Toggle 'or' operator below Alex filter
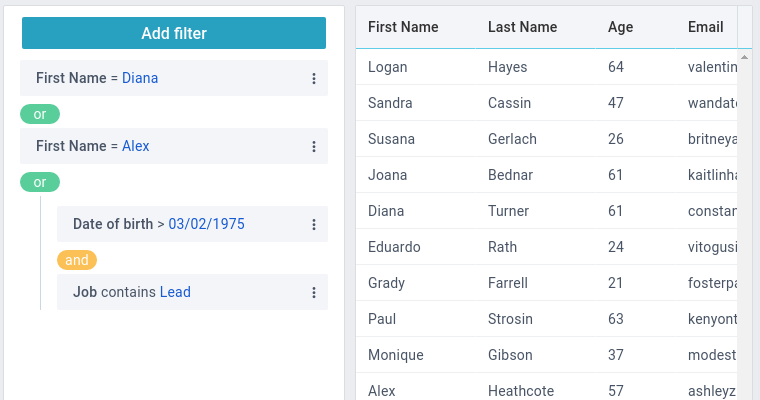The image size is (760, 400). [40, 182]
